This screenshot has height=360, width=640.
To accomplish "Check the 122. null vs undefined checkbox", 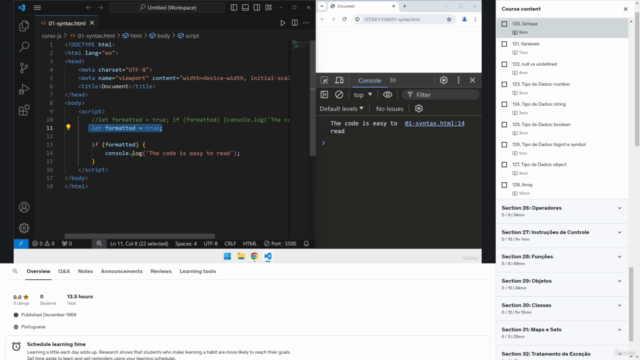I will 504,64.
